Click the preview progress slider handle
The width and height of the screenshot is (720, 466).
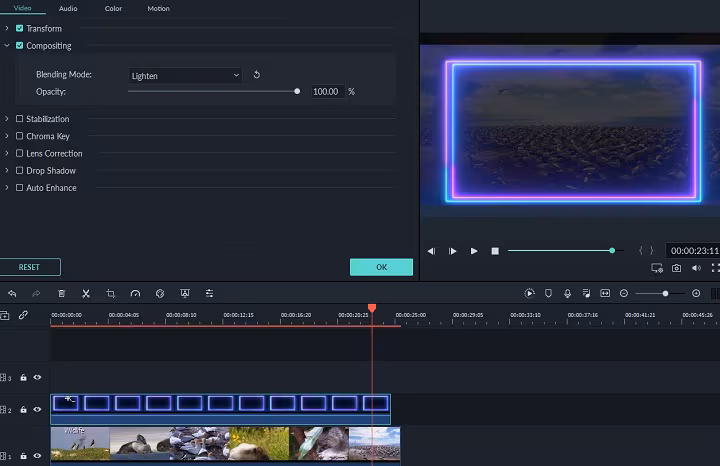pos(612,251)
